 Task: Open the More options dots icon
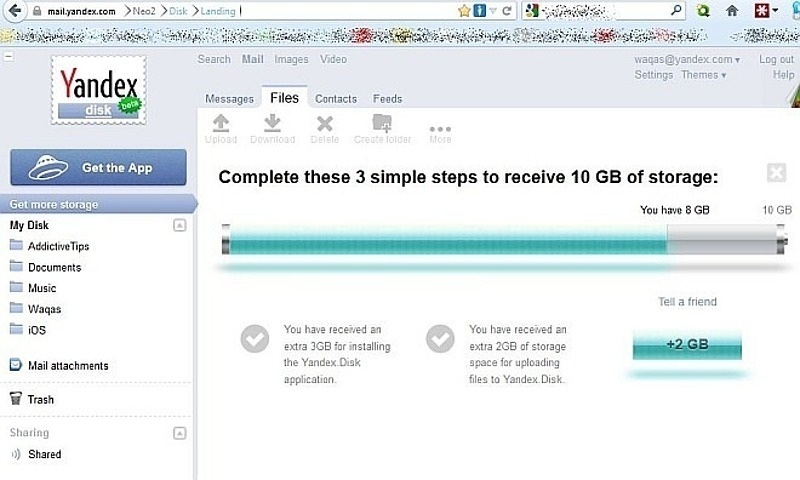440,129
